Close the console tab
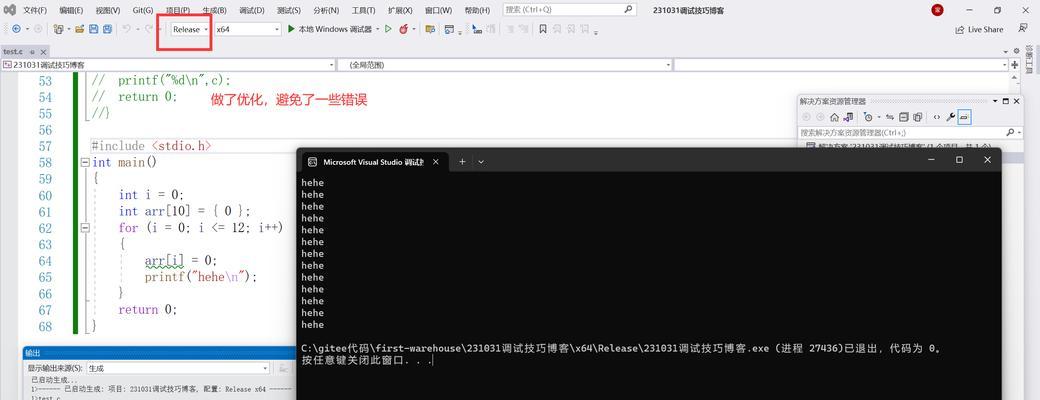This screenshot has width=1040, height=400. (x=436, y=161)
